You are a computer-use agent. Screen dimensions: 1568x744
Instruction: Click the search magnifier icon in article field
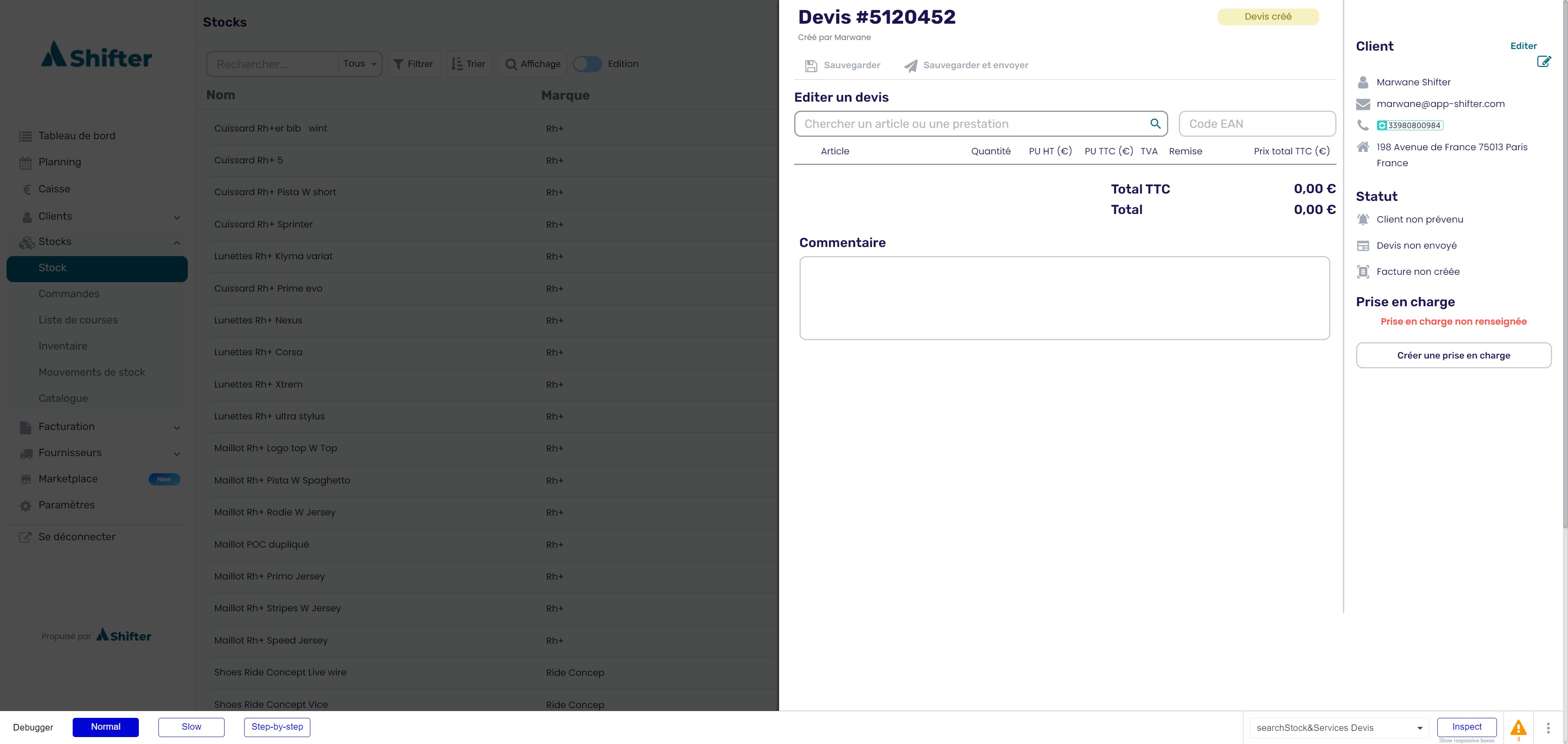[1155, 124]
